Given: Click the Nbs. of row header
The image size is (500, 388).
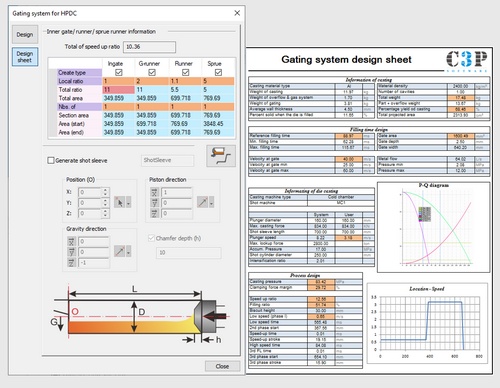Looking at the screenshot, I should pyautogui.click(x=79, y=107).
